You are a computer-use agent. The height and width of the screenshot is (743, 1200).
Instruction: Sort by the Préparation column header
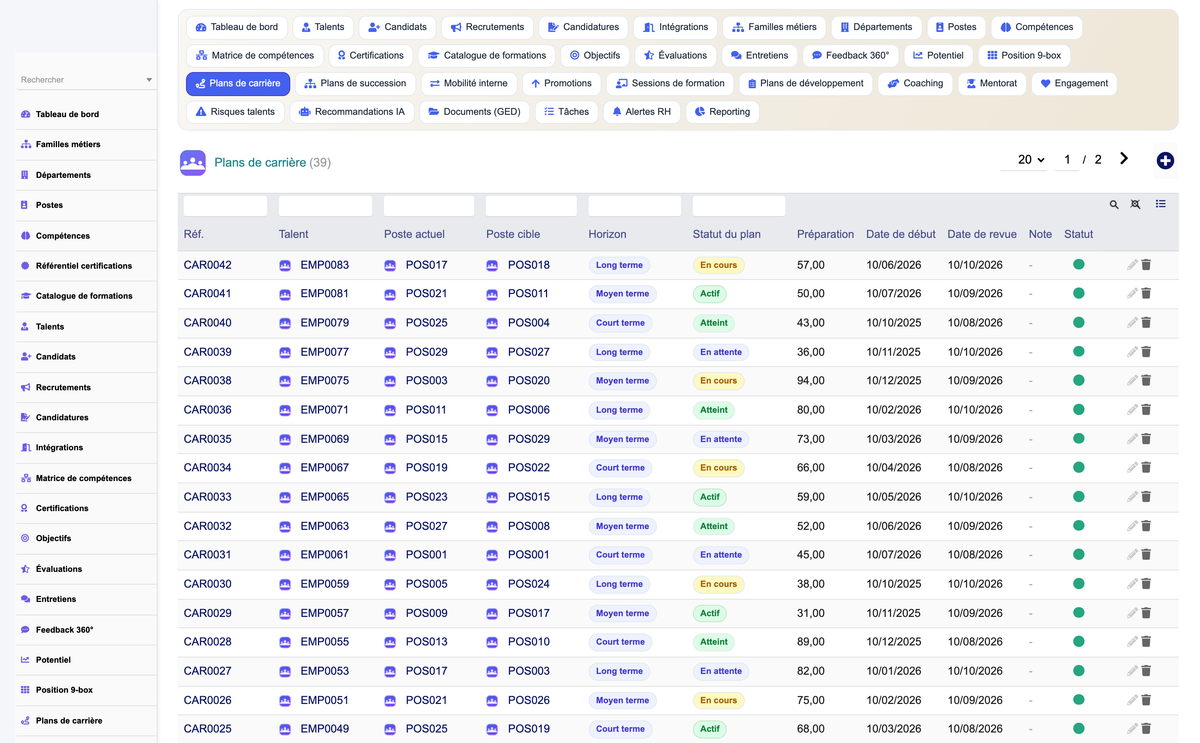point(825,234)
